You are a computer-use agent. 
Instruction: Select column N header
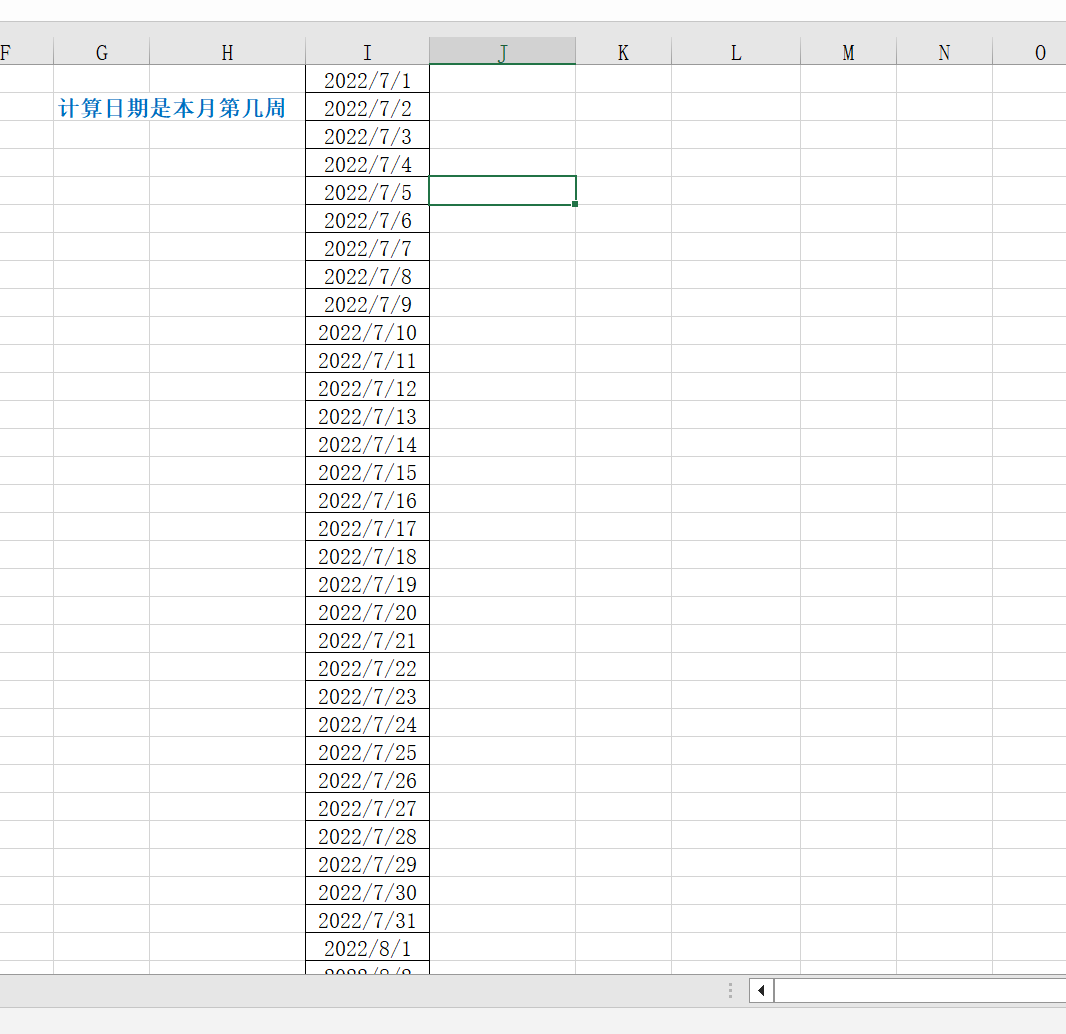944,52
